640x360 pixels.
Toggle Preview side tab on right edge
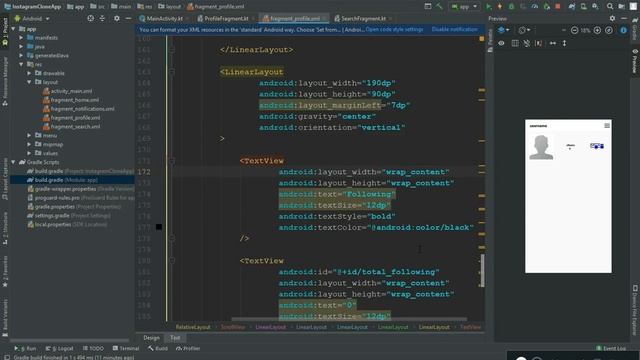(635, 61)
